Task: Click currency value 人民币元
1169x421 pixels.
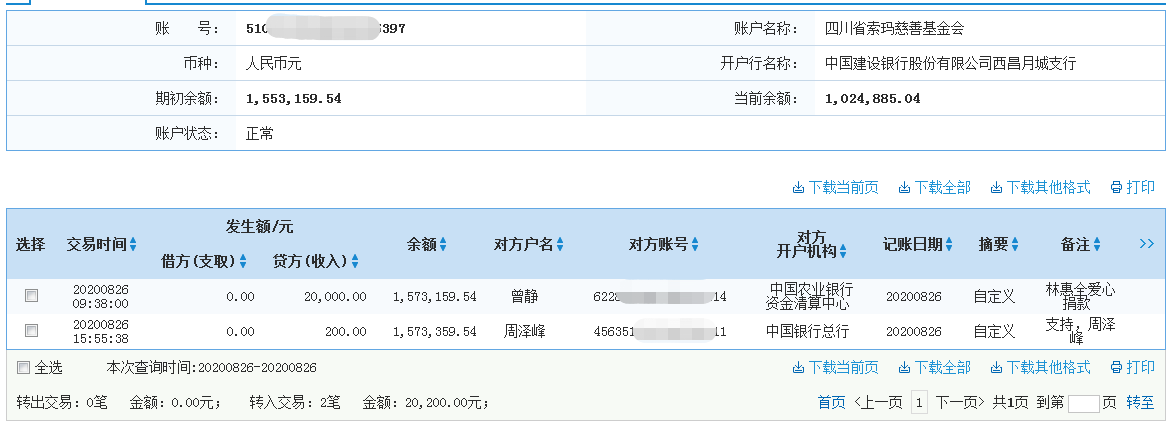Action: coord(273,64)
